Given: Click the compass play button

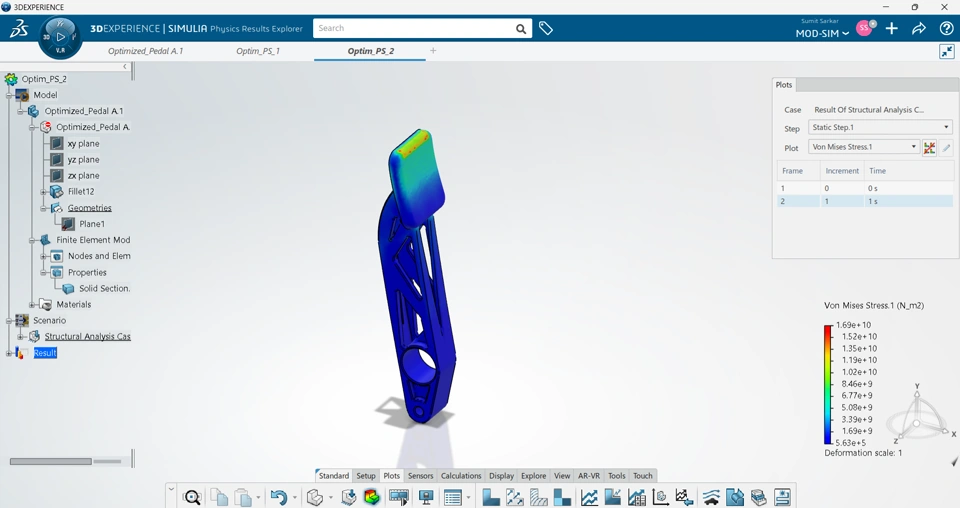Looking at the screenshot, I should click(60, 37).
